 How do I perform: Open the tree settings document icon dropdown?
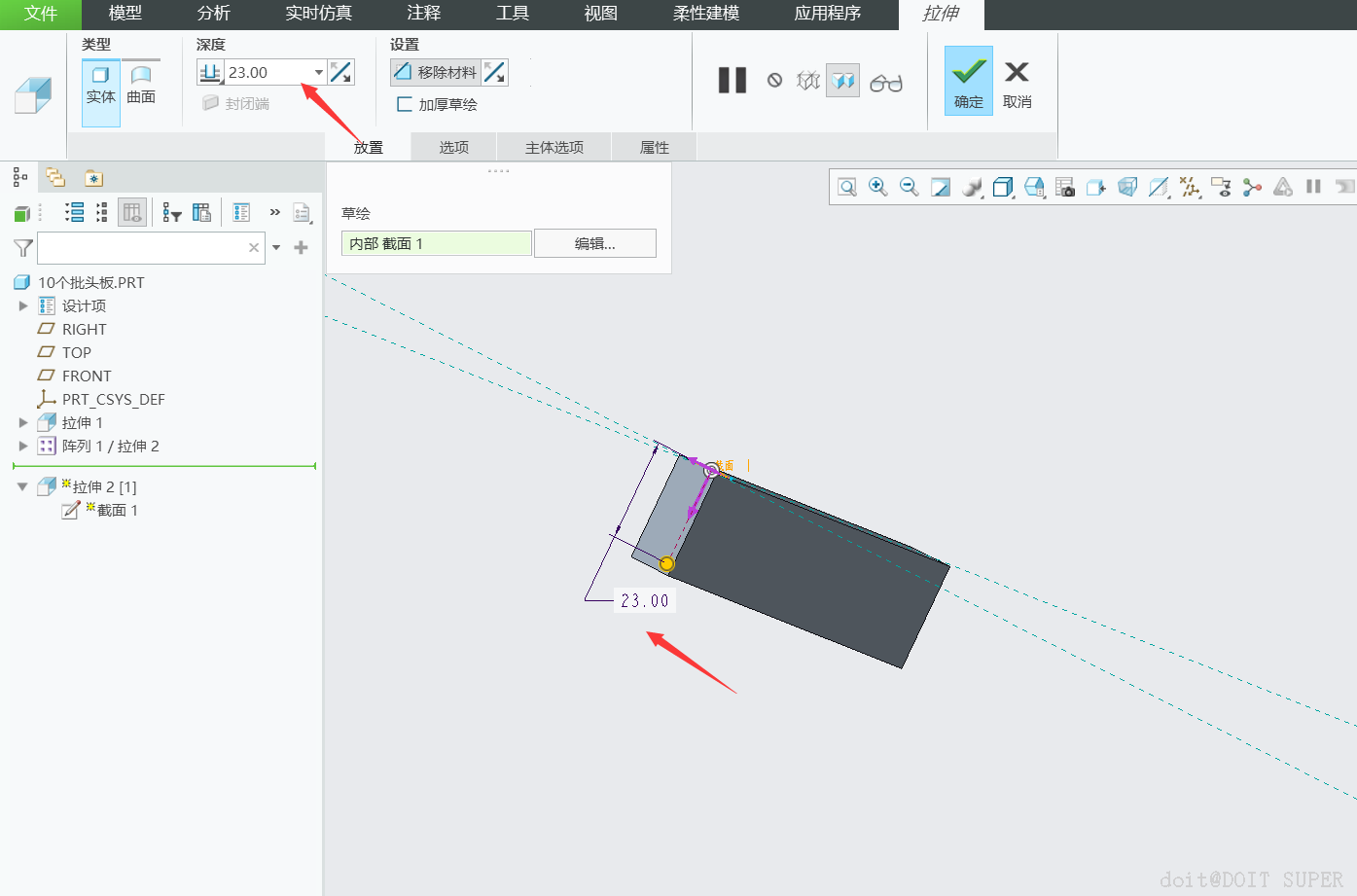303,213
